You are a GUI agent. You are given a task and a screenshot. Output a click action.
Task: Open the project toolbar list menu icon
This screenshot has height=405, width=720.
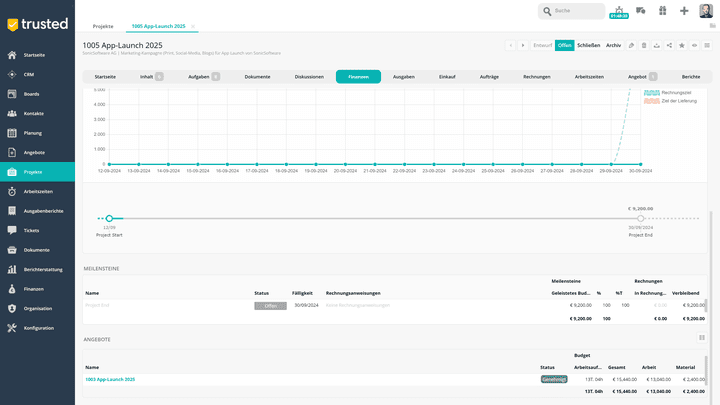click(706, 45)
